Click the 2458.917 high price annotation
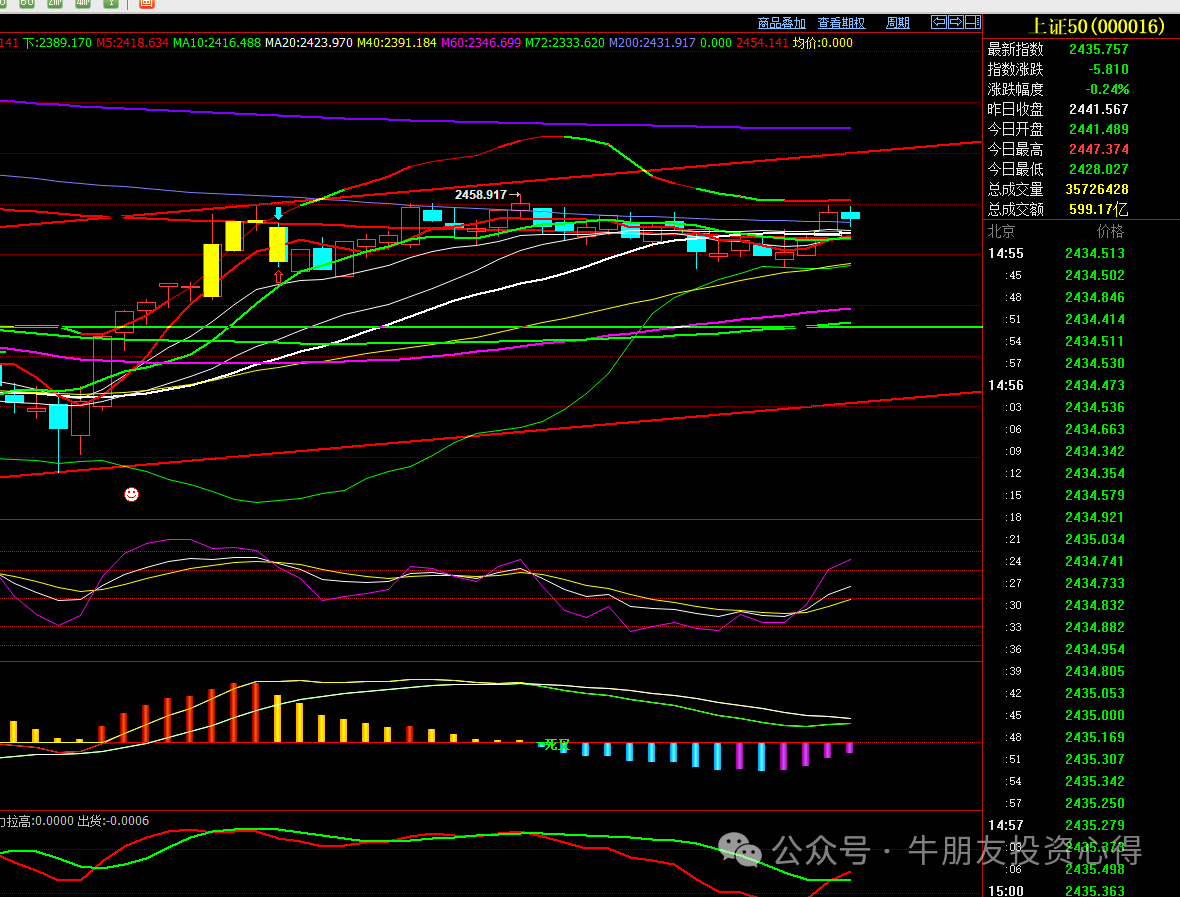This screenshot has height=897, width=1180. click(x=483, y=195)
